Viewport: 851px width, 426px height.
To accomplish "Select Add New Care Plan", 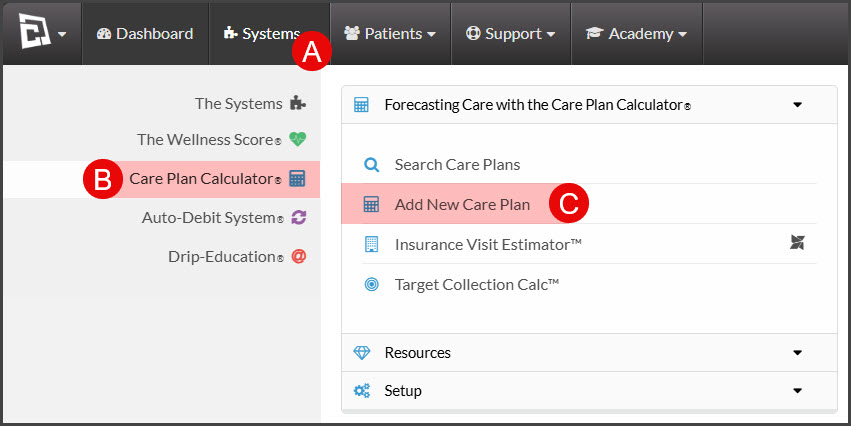I will point(462,205).
